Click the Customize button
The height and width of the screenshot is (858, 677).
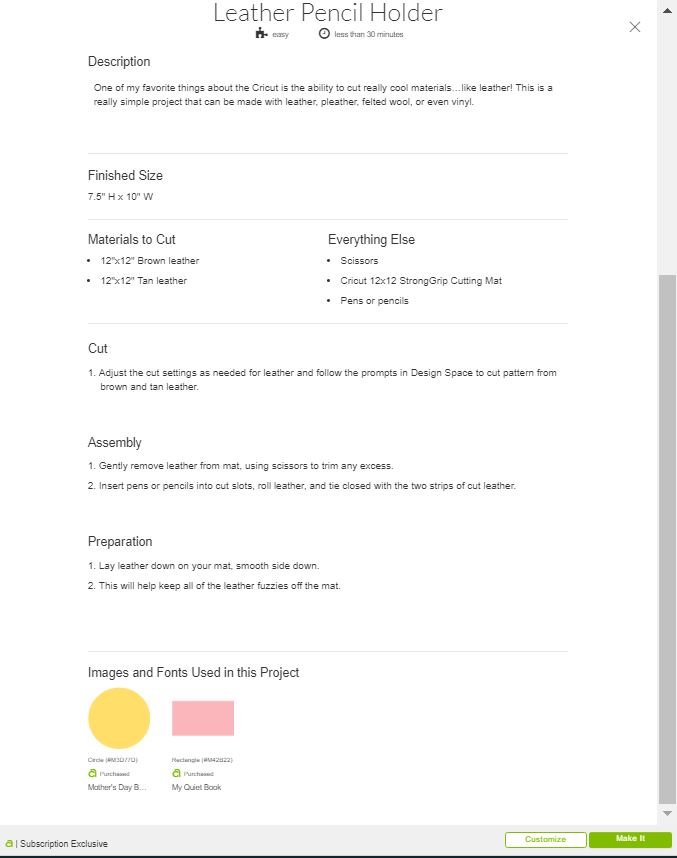(545, 839)
